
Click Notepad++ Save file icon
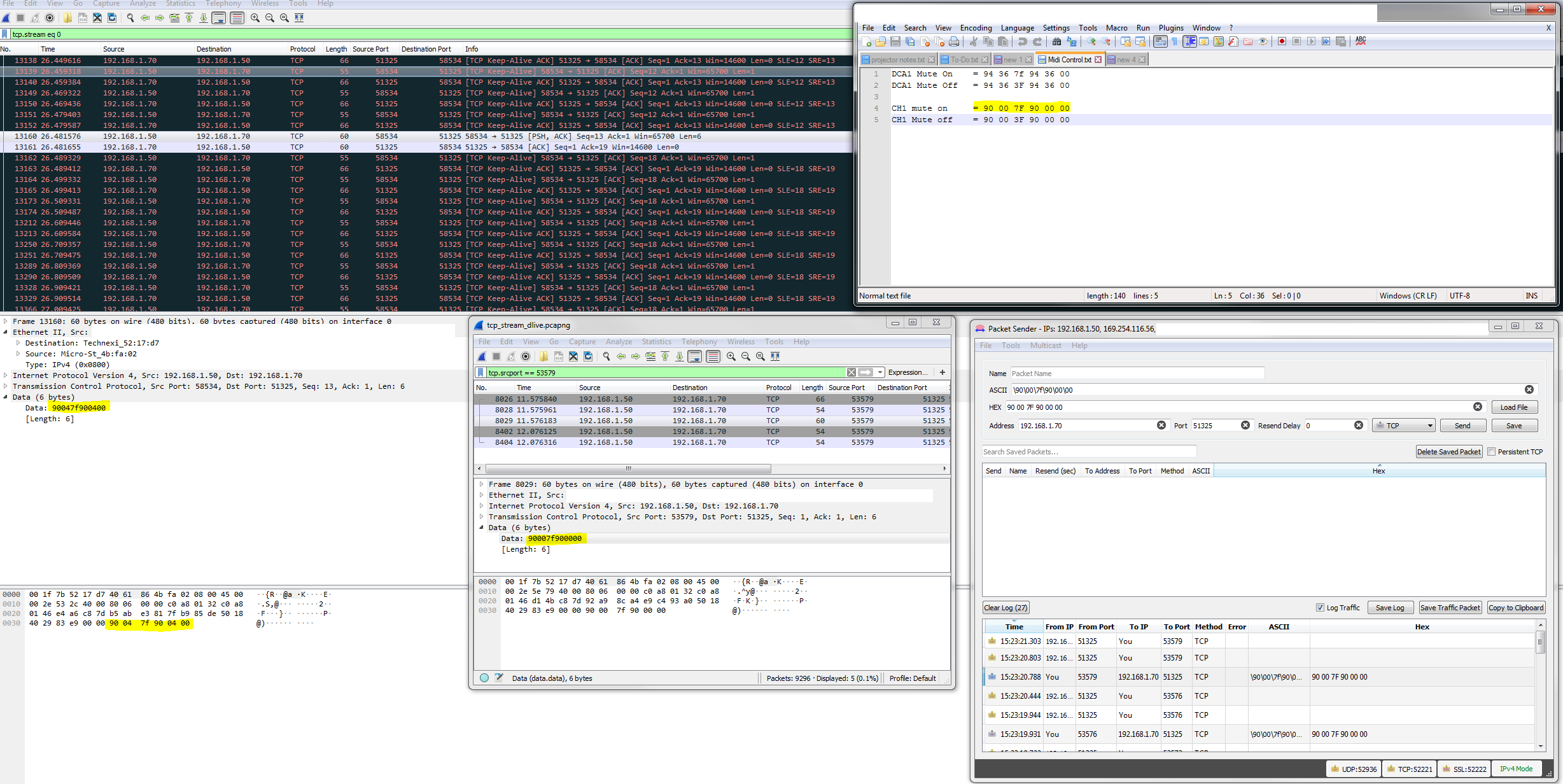click(895, 41)
